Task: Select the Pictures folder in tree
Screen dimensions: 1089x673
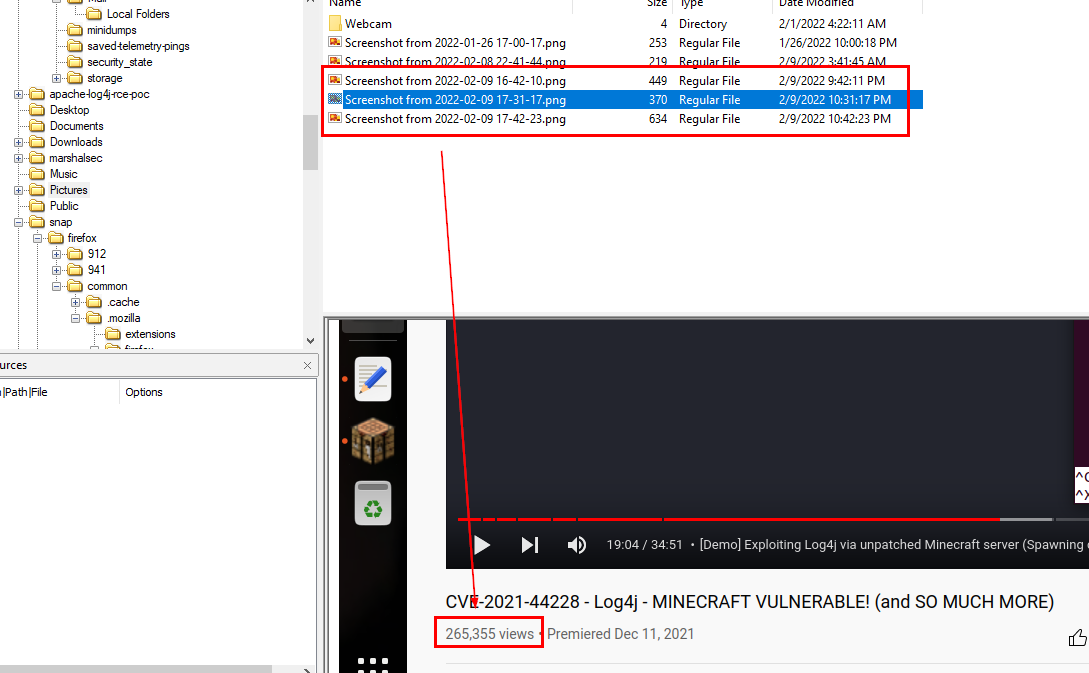Action: pos(68,190)
